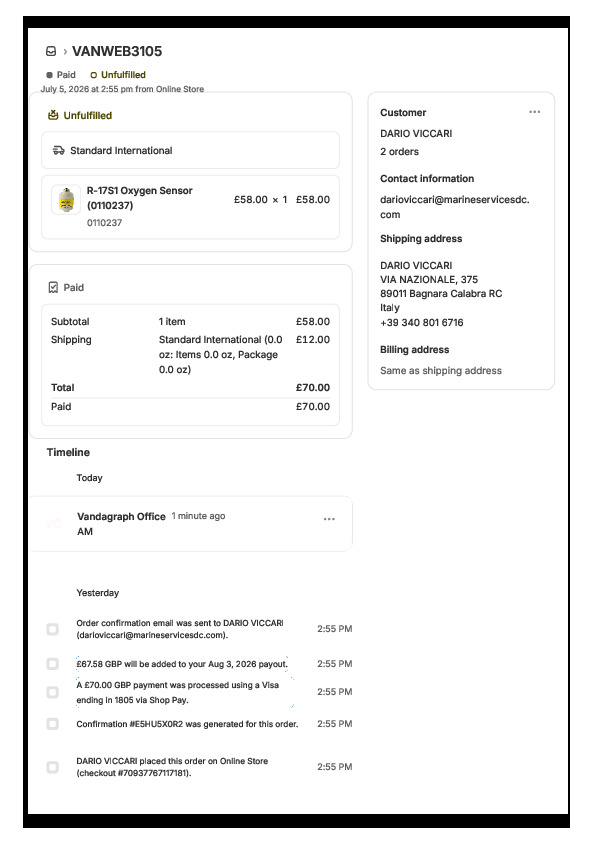Image resolution: width=595 pixels, height=842 pixels.
Task: Open the Customer card three-dot menu
Action: [x=534, y=112]
